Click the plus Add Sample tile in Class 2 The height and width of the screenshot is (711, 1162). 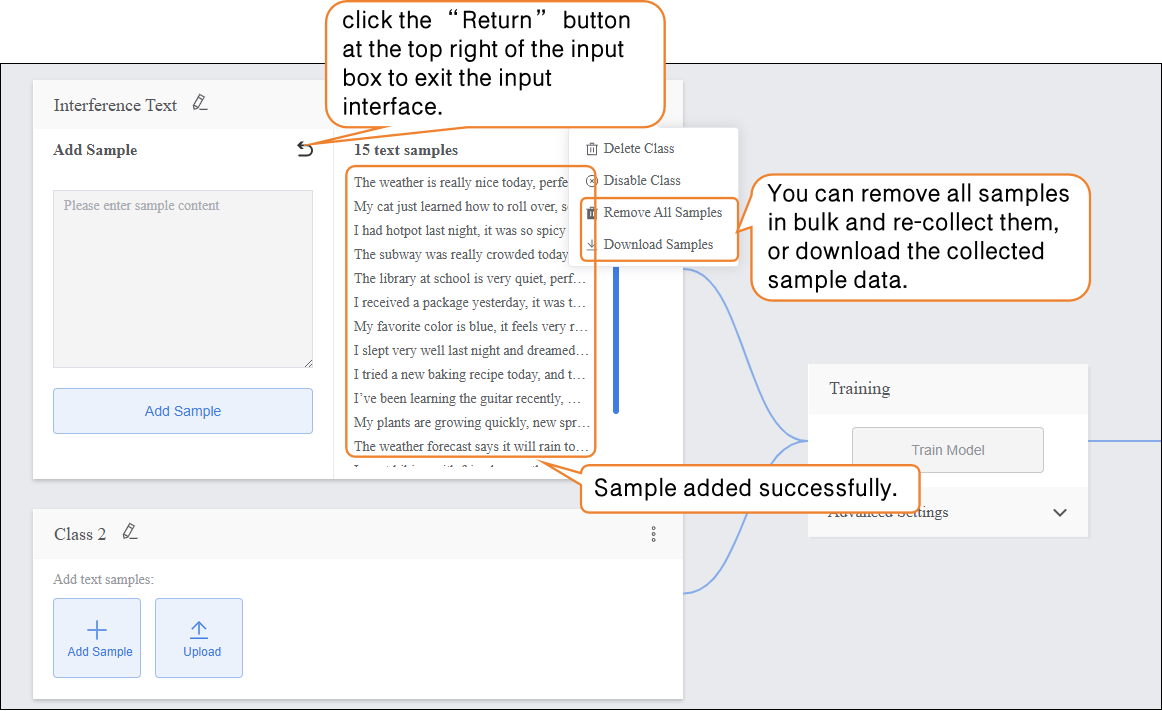tap(97, 638)
